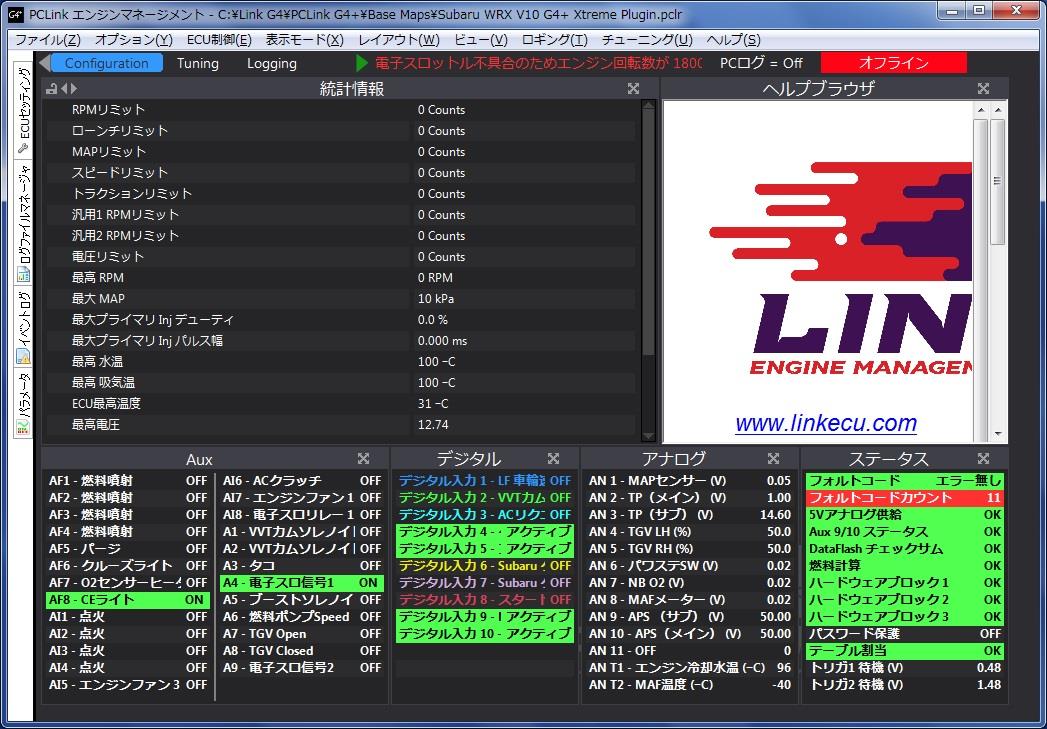Select the A7 - TGV Open row in Aux

[x=302, y=634]
